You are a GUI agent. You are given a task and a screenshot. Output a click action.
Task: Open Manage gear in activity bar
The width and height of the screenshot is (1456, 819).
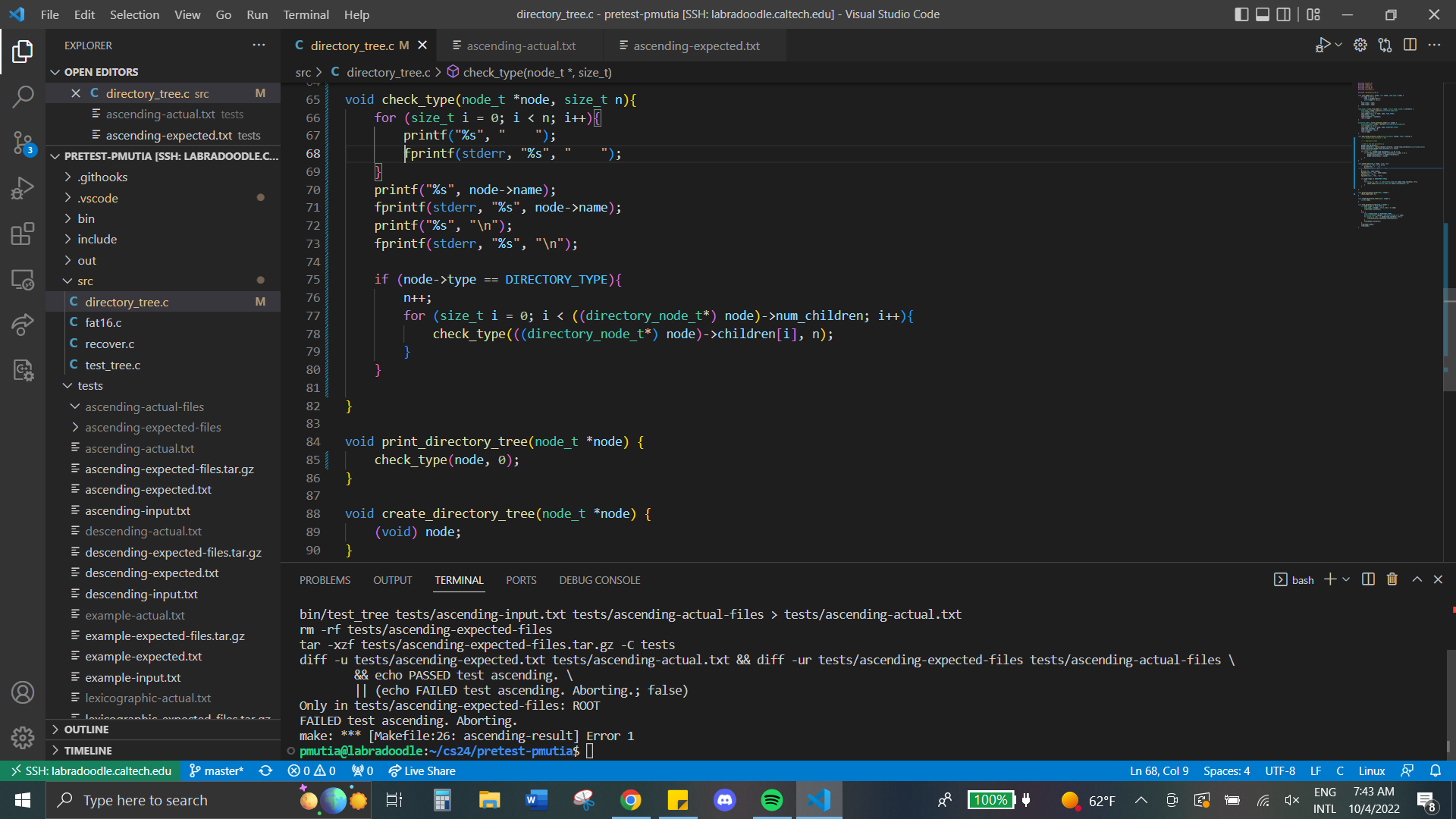pyautogui.click(x=23, y=737)
